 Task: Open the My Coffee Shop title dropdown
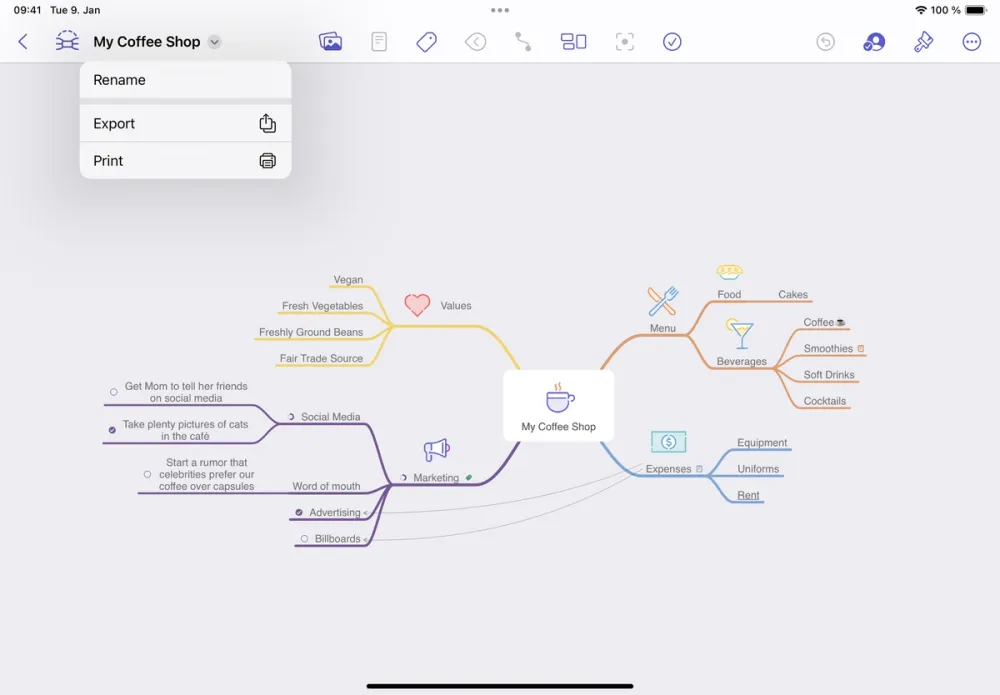213,42
